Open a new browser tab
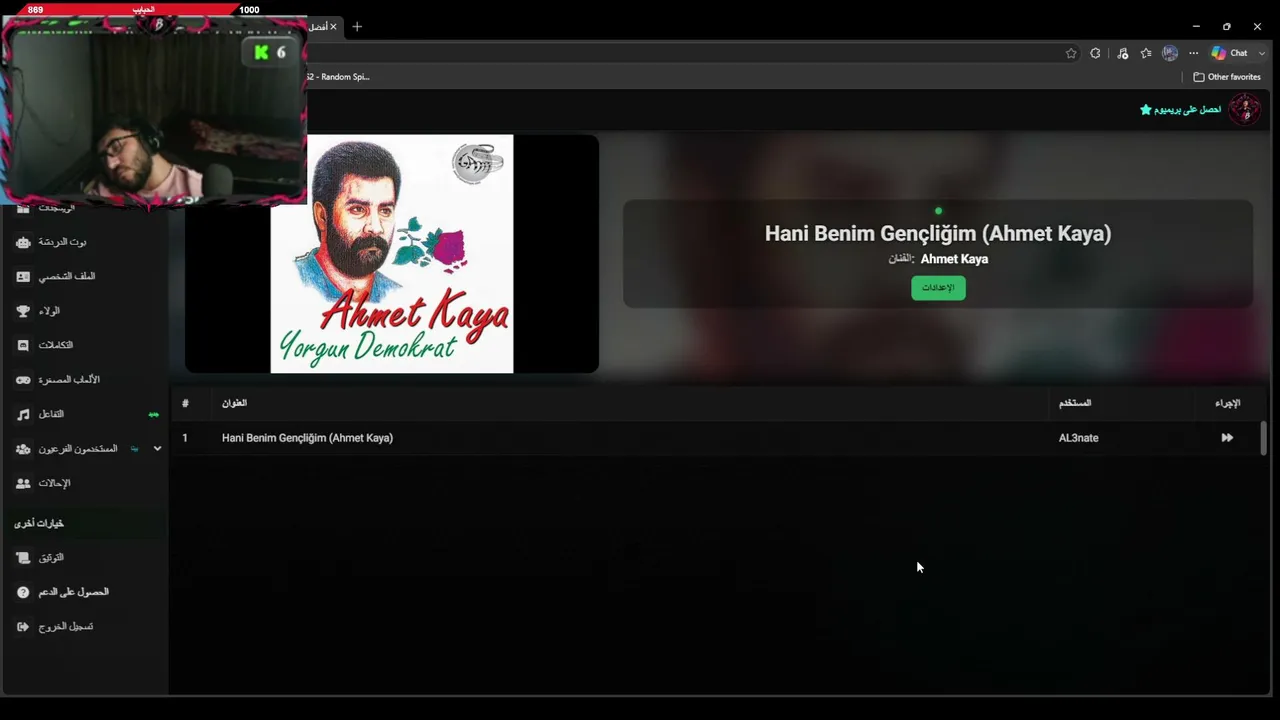1280x720 pixels. pos(357,27)
